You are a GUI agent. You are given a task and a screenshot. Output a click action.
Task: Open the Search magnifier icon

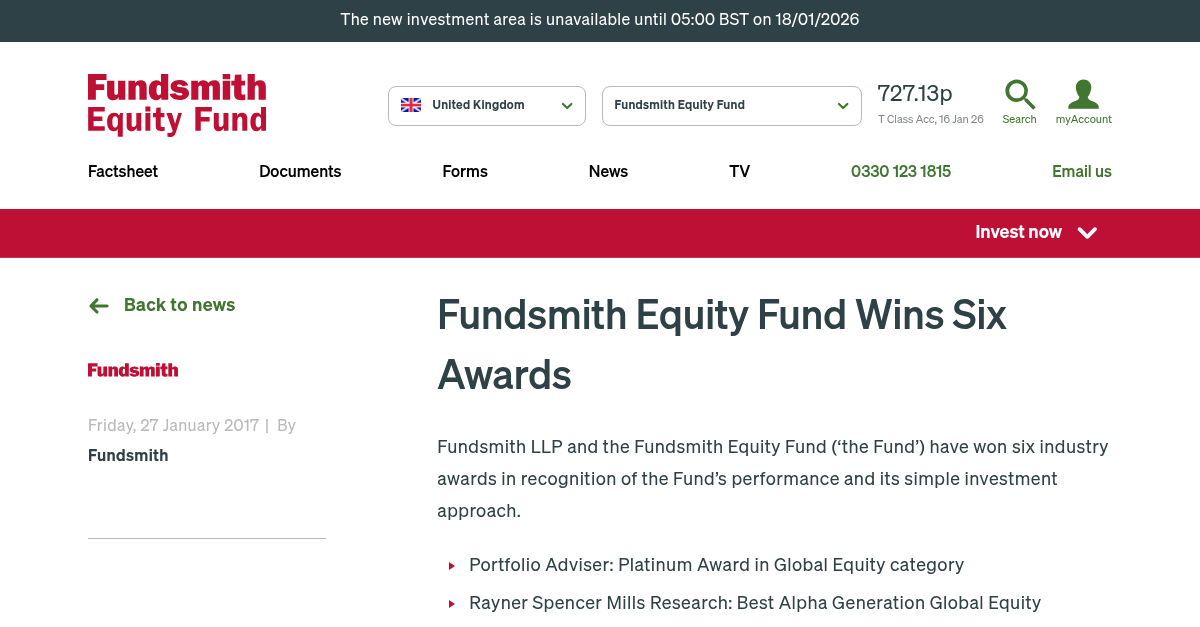[x=1019, y=93]
